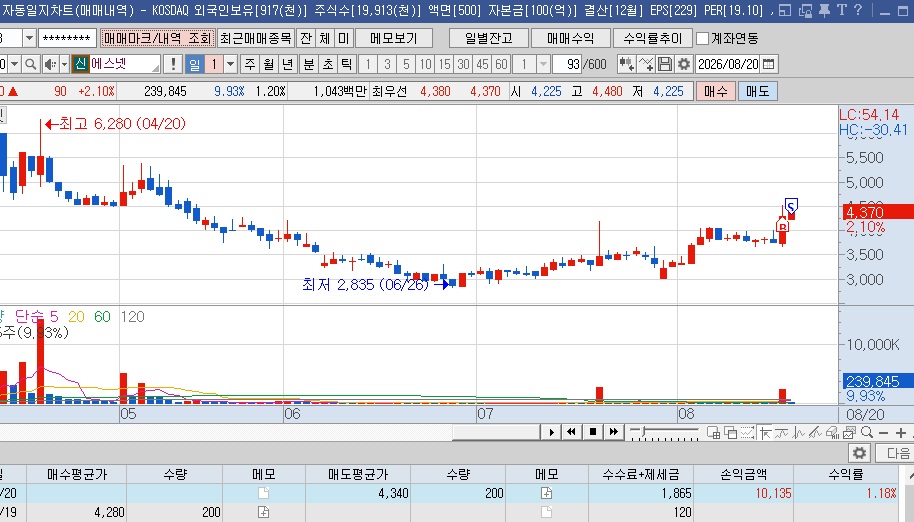This screenshot has height=522, width=914.
Task: Select the 잔 tab button
Action: coord(306,38)
